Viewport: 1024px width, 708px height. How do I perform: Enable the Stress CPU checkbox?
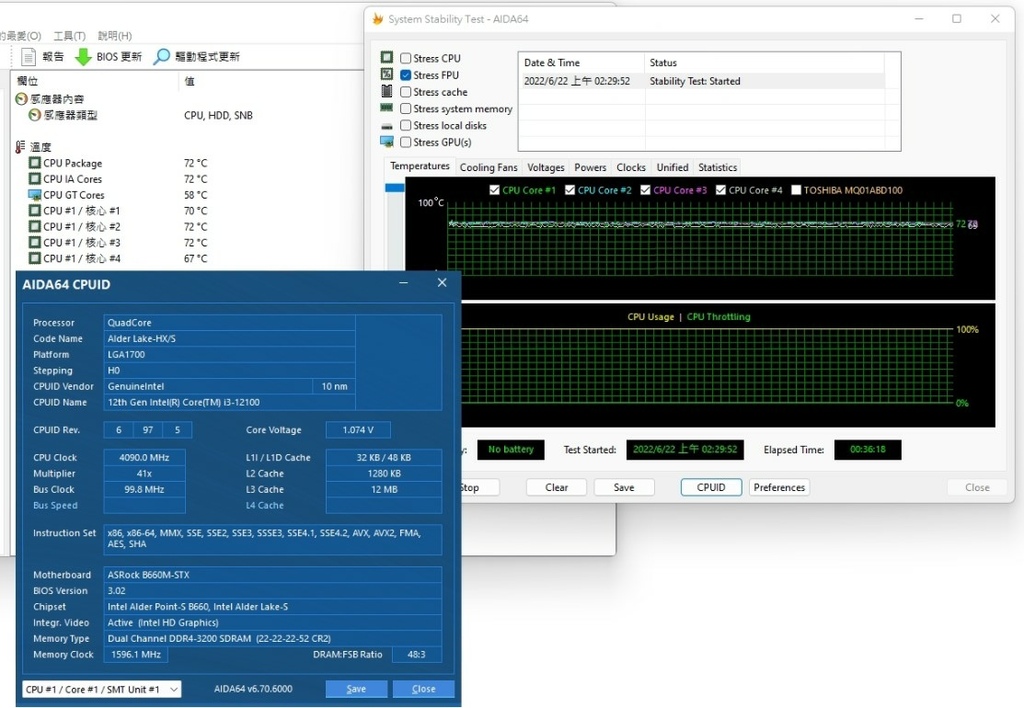(x=406, y=58)
